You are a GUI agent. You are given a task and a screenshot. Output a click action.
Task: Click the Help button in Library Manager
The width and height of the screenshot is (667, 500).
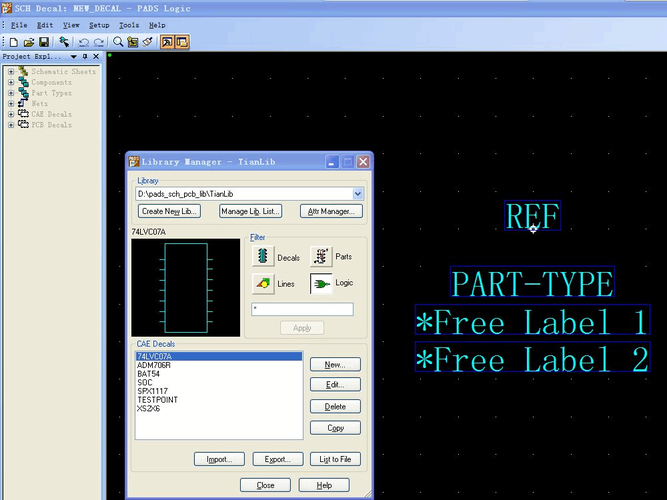[324, 485]
